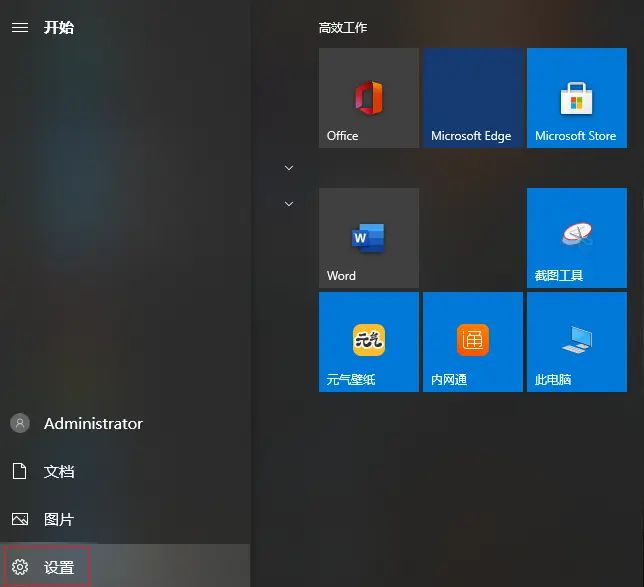Open the Office tile
The image size is (644, 587).
tap(368, 98)
